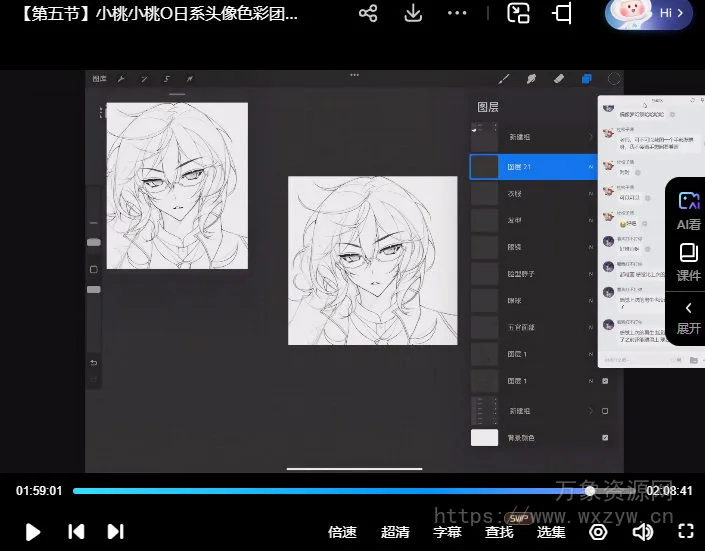Open the 课件 courseware panel

coord(688,262)
